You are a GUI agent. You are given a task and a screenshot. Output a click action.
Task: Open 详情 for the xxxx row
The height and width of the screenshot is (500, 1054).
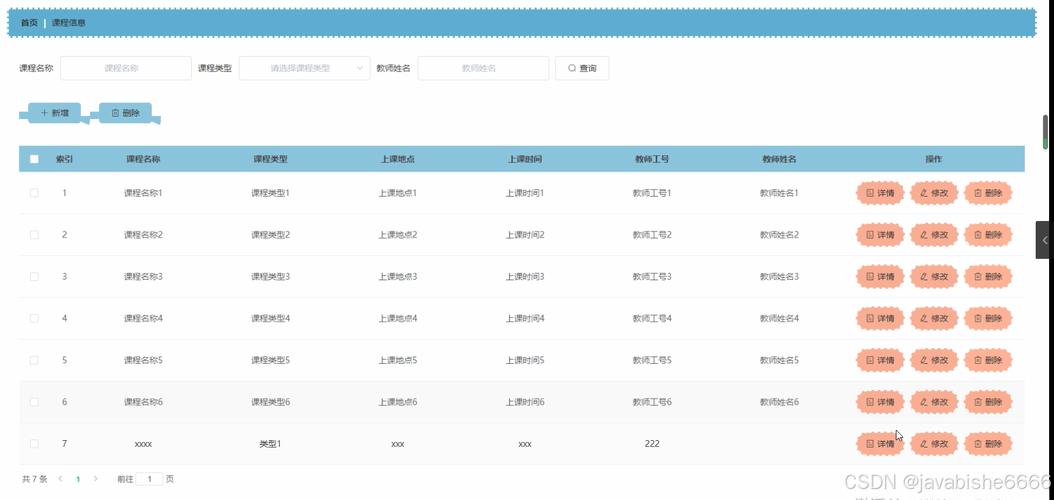tap(880, 444)
